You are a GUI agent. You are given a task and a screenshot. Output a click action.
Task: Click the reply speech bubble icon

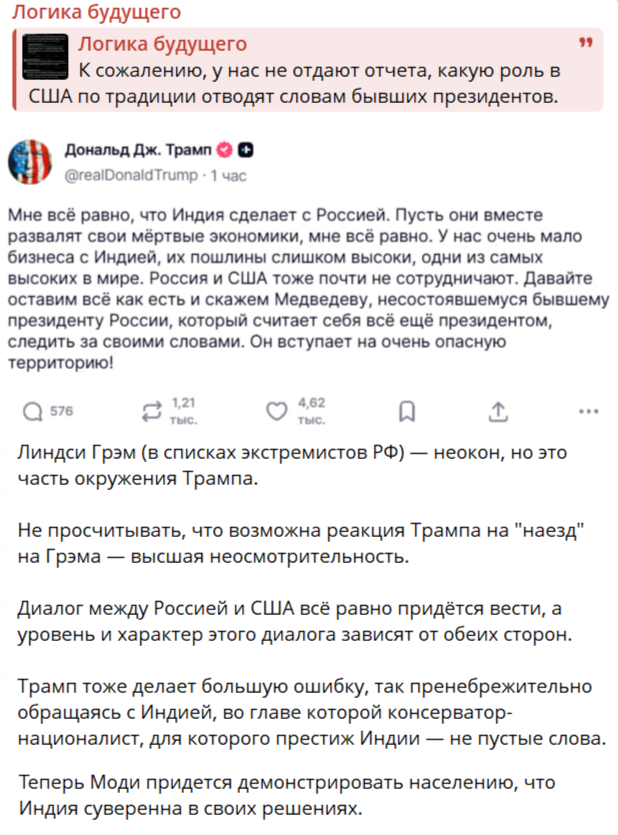(x=32, y=411)
